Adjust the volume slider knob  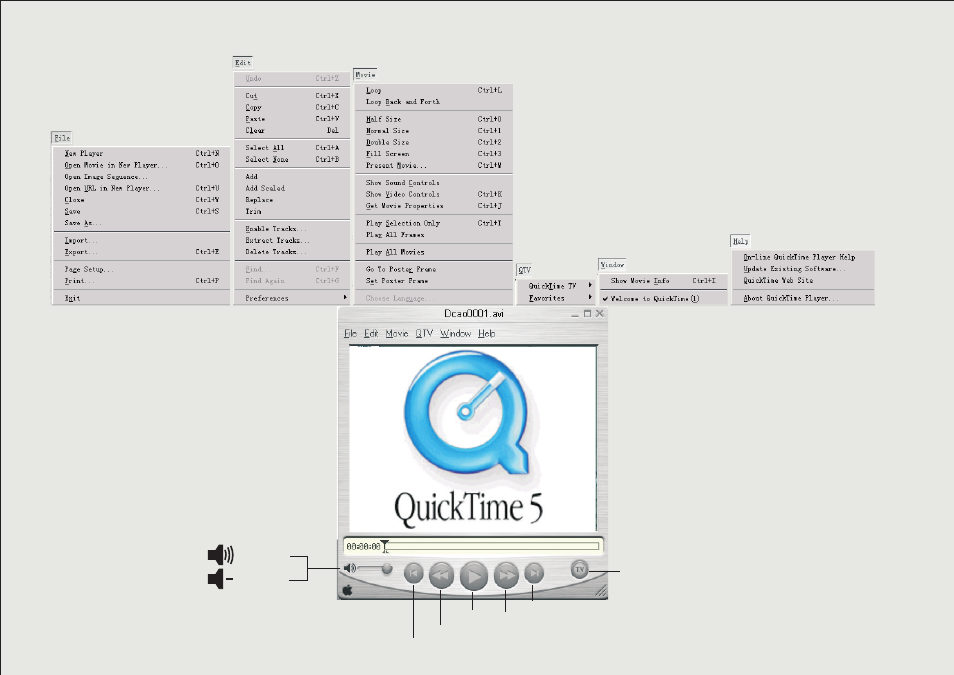(386, 568)
